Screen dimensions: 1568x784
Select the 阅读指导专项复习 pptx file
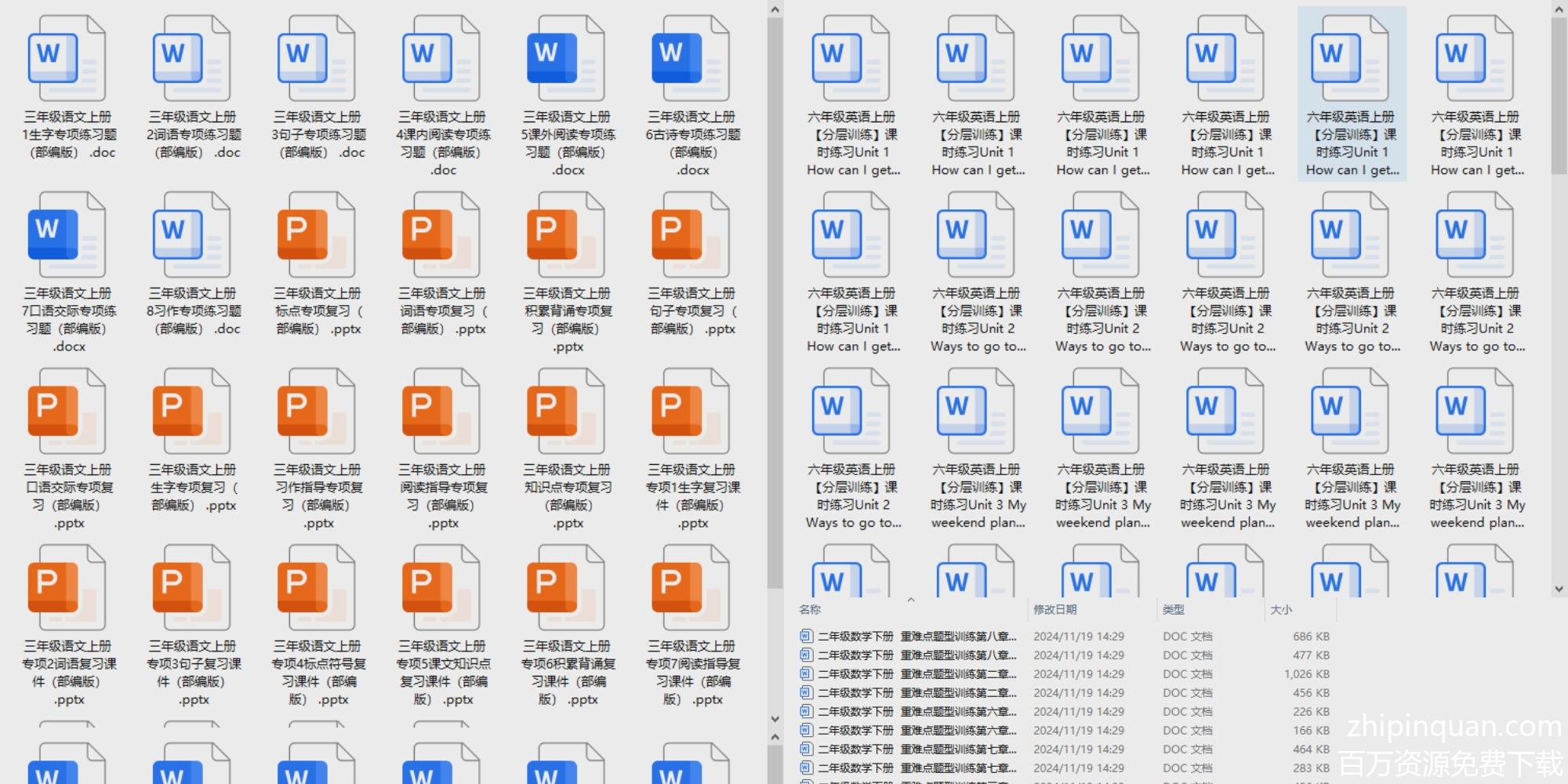tap(441, 412)
